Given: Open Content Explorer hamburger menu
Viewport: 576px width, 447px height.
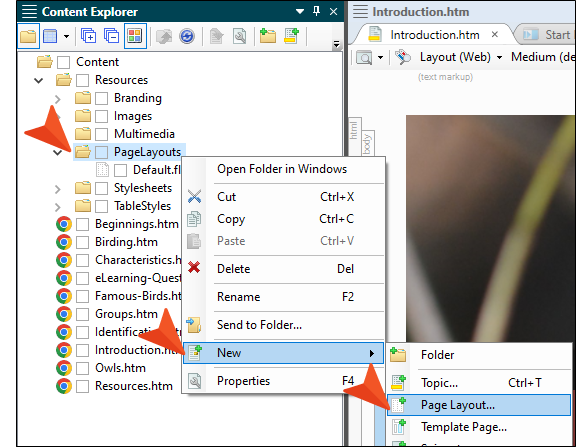Looking at the screenshot, I should (x=29, y=11).
